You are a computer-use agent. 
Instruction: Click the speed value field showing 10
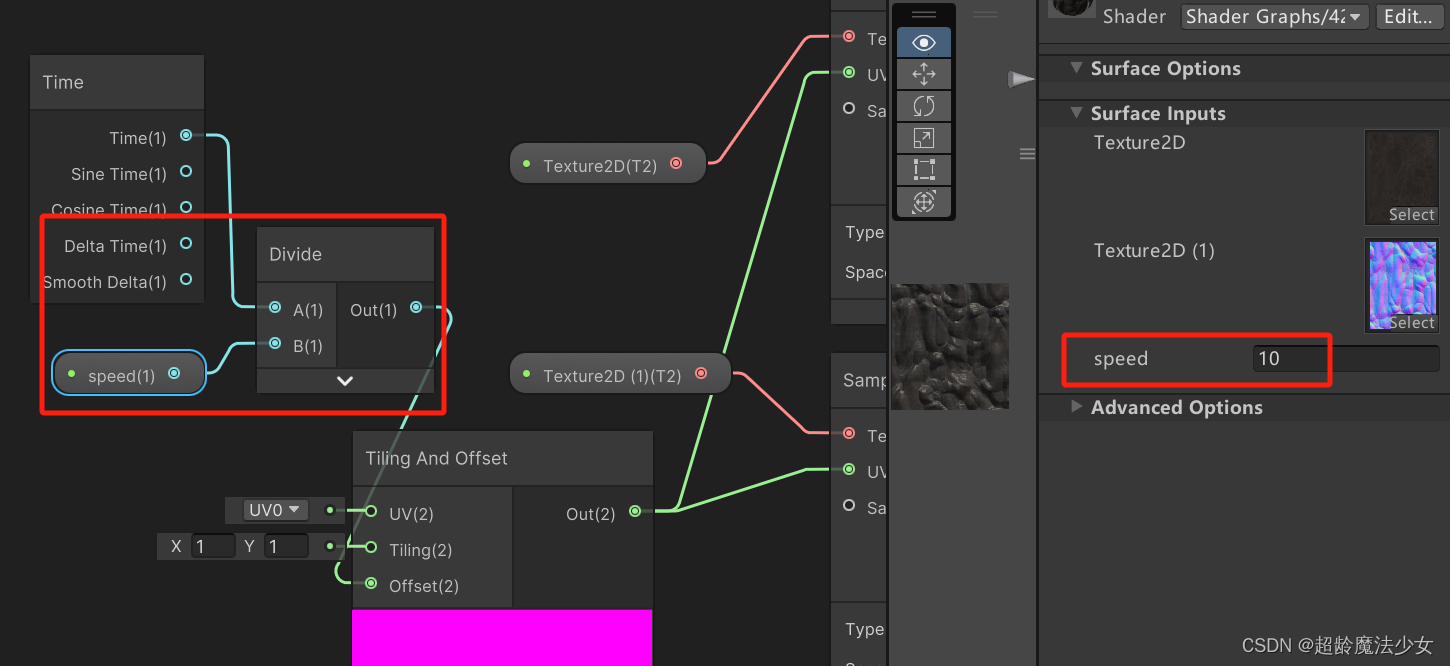click(x=1289, y=358)
